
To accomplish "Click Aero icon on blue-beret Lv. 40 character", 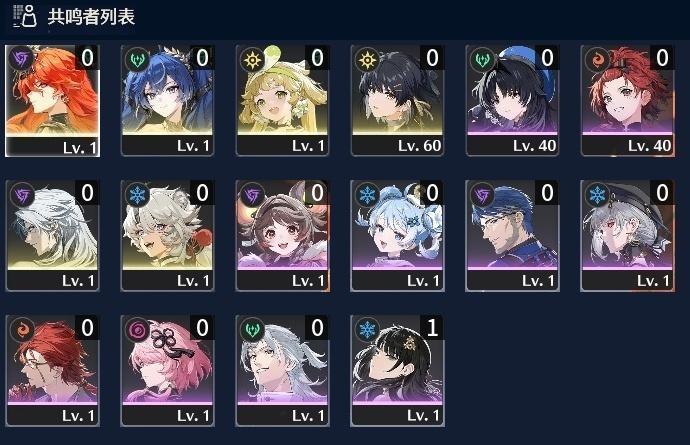I will click(482, 59).
